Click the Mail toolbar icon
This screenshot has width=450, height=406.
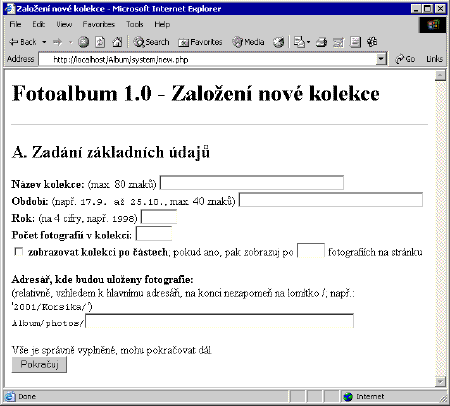point(301,42)
